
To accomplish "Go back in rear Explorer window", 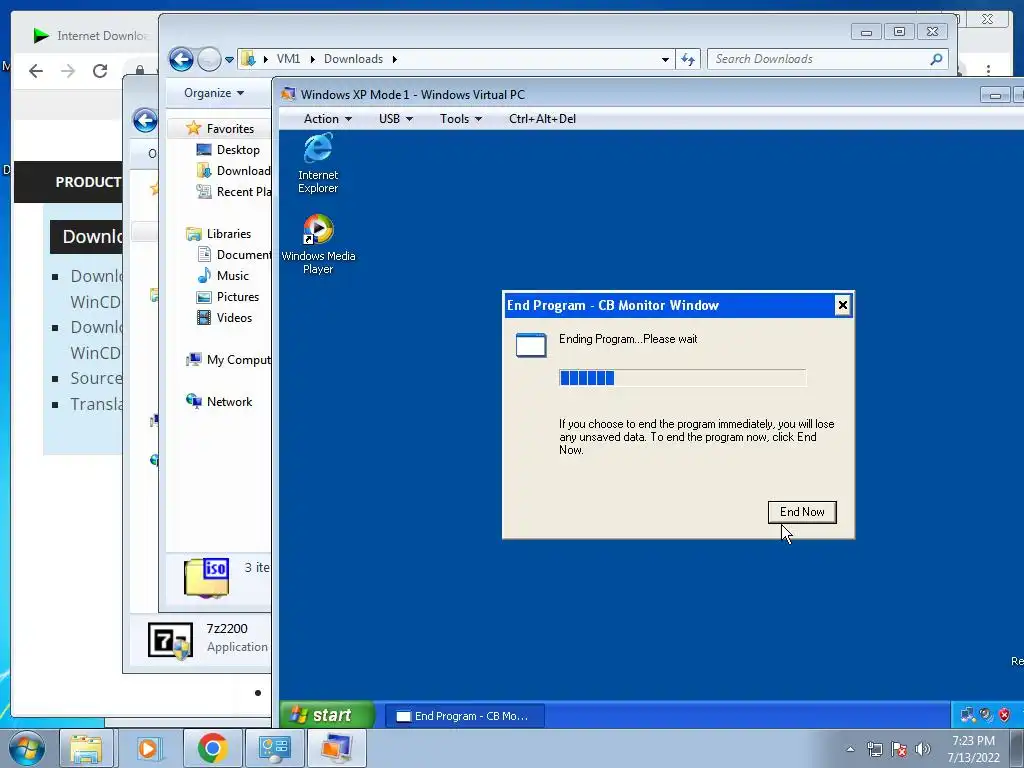I will (x=145, y=120).
